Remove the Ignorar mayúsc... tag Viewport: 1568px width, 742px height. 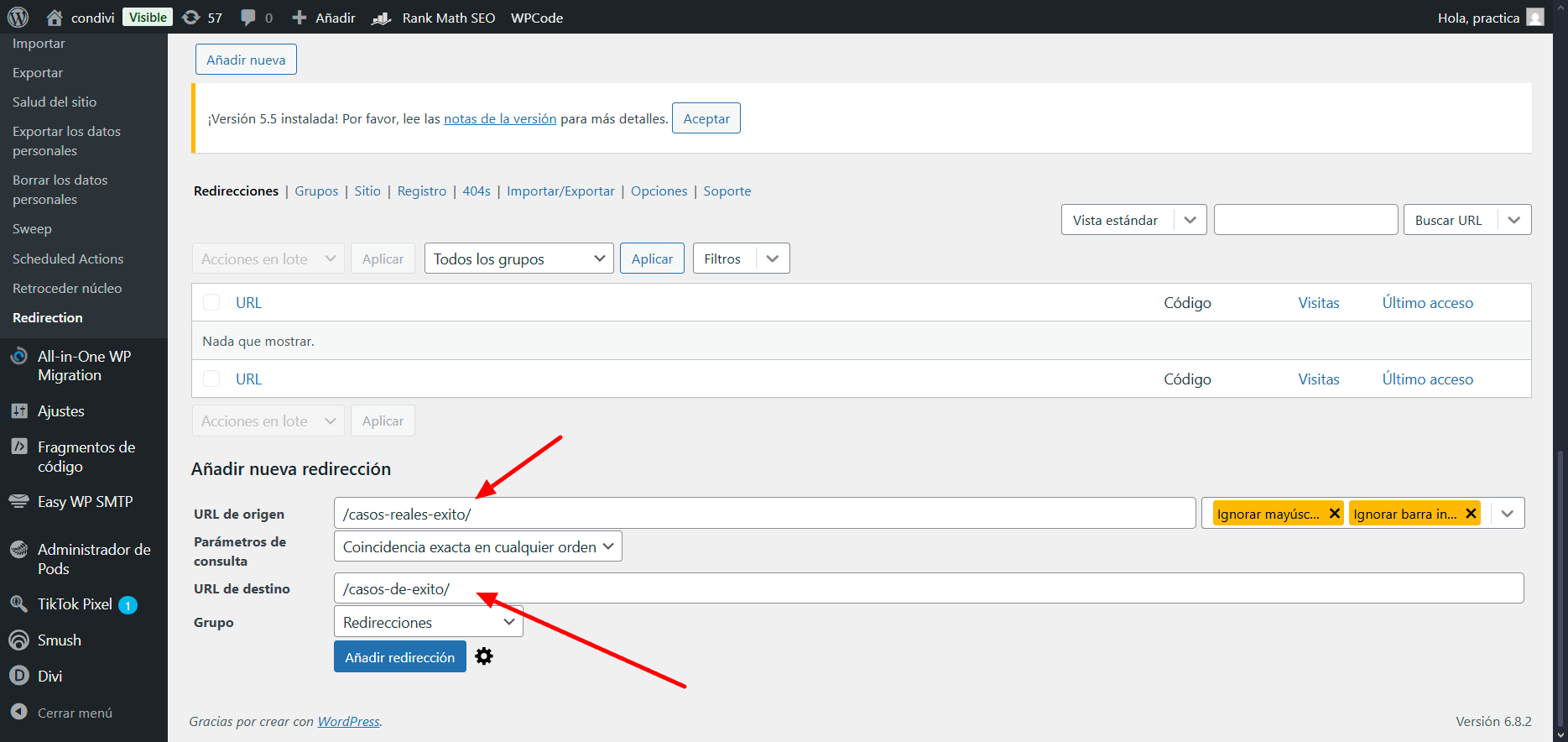pyautogui.click(x=1334, y=514)
